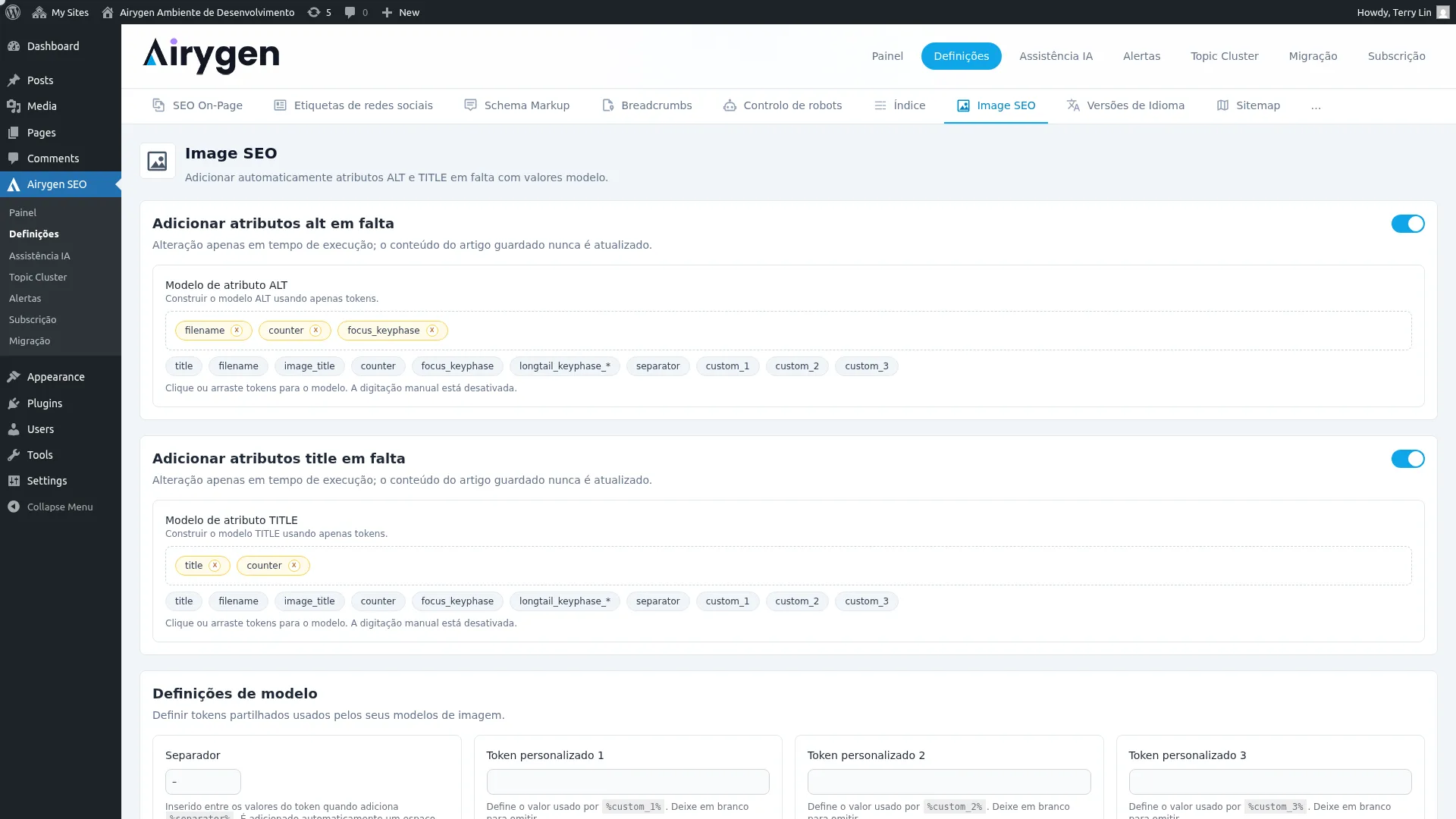Click the Plugins plug icon

tap(14, 403)
